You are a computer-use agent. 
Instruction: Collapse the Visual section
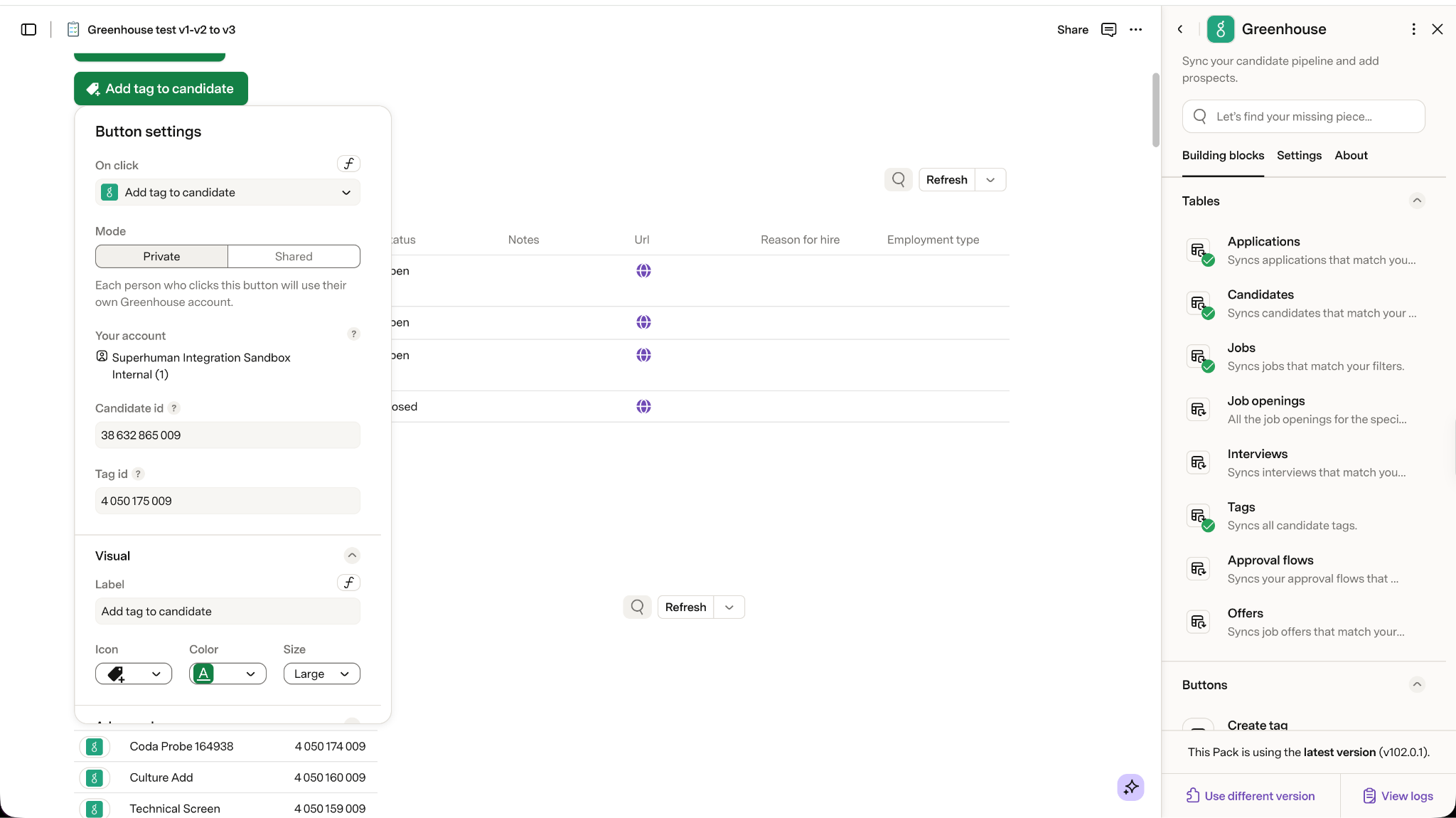coord(352,556)
